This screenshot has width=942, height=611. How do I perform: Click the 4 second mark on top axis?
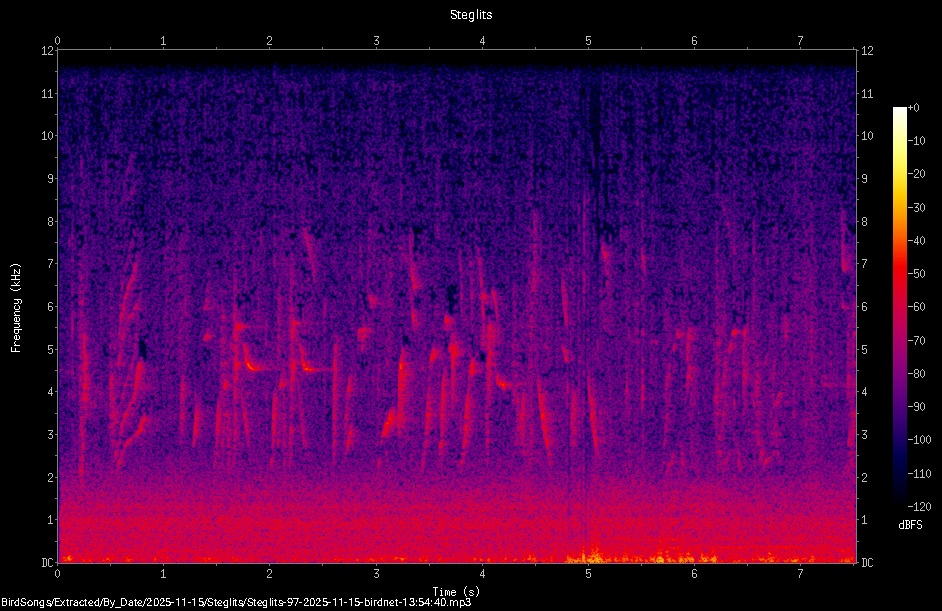(482, 41)
